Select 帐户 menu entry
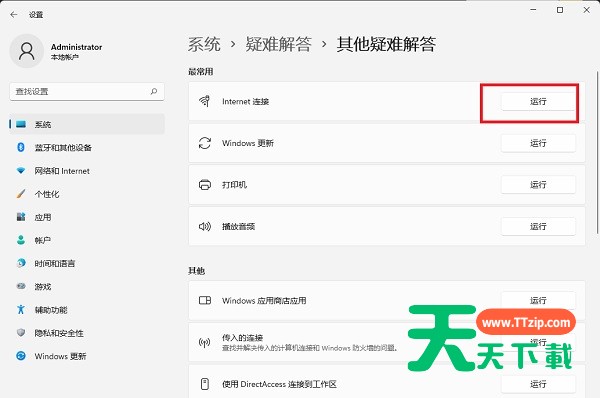This screenshot has width=600, height=398. (87, 240)
